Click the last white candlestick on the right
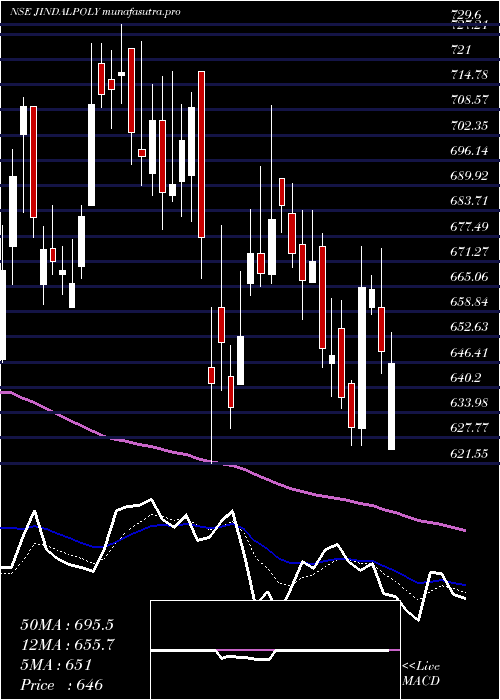 (392, 406)
